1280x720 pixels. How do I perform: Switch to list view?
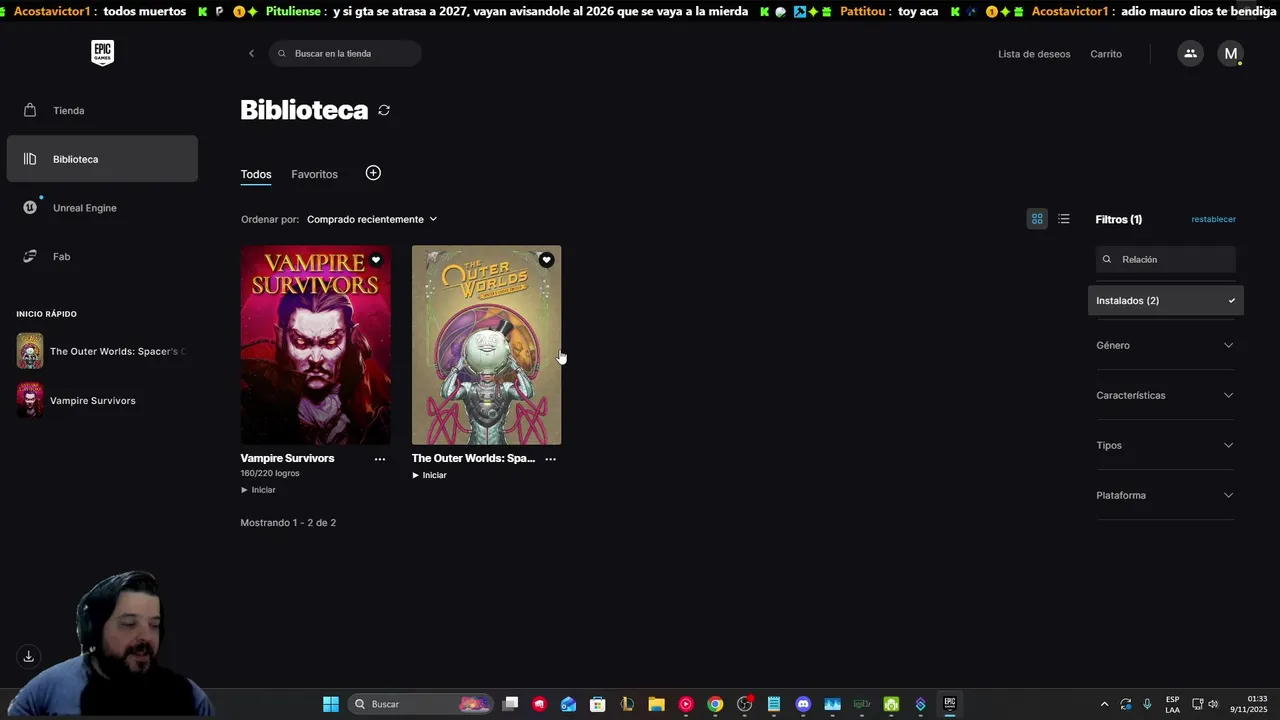[x=1064, y=219]
